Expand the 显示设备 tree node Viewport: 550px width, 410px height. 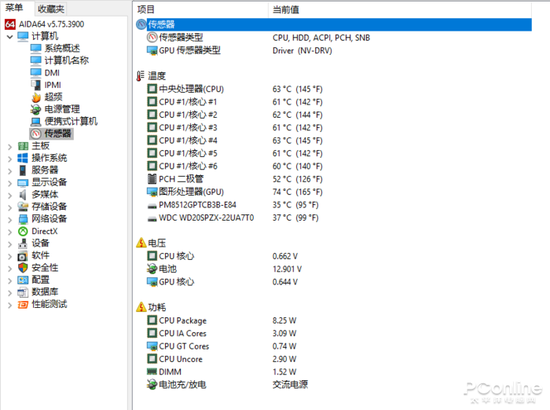click(x=10, y=183)
